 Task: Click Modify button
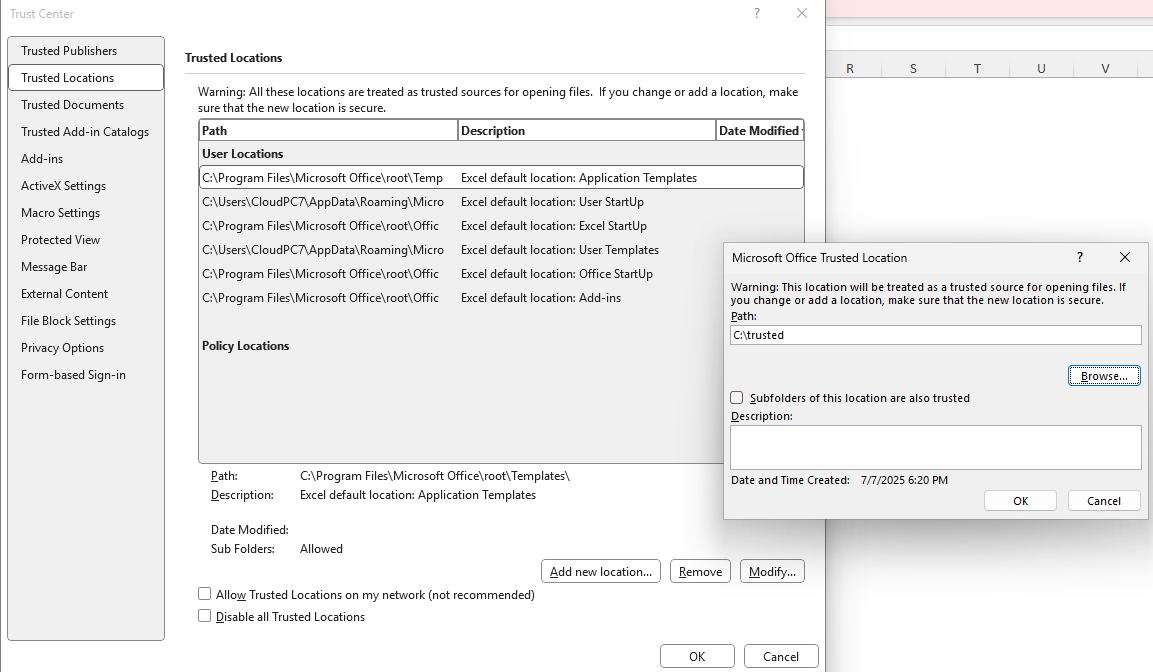click(772, 571)
